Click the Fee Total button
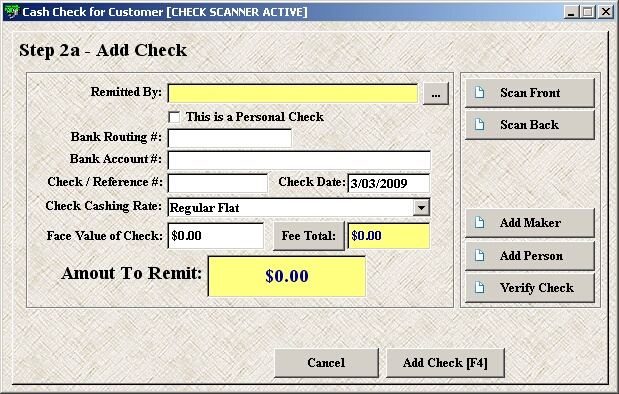Screen dimensions: 619x394 tap(309, 236)
